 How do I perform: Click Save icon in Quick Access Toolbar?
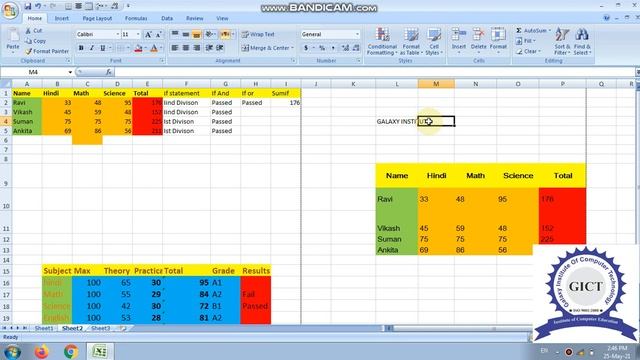coord(27,6)
